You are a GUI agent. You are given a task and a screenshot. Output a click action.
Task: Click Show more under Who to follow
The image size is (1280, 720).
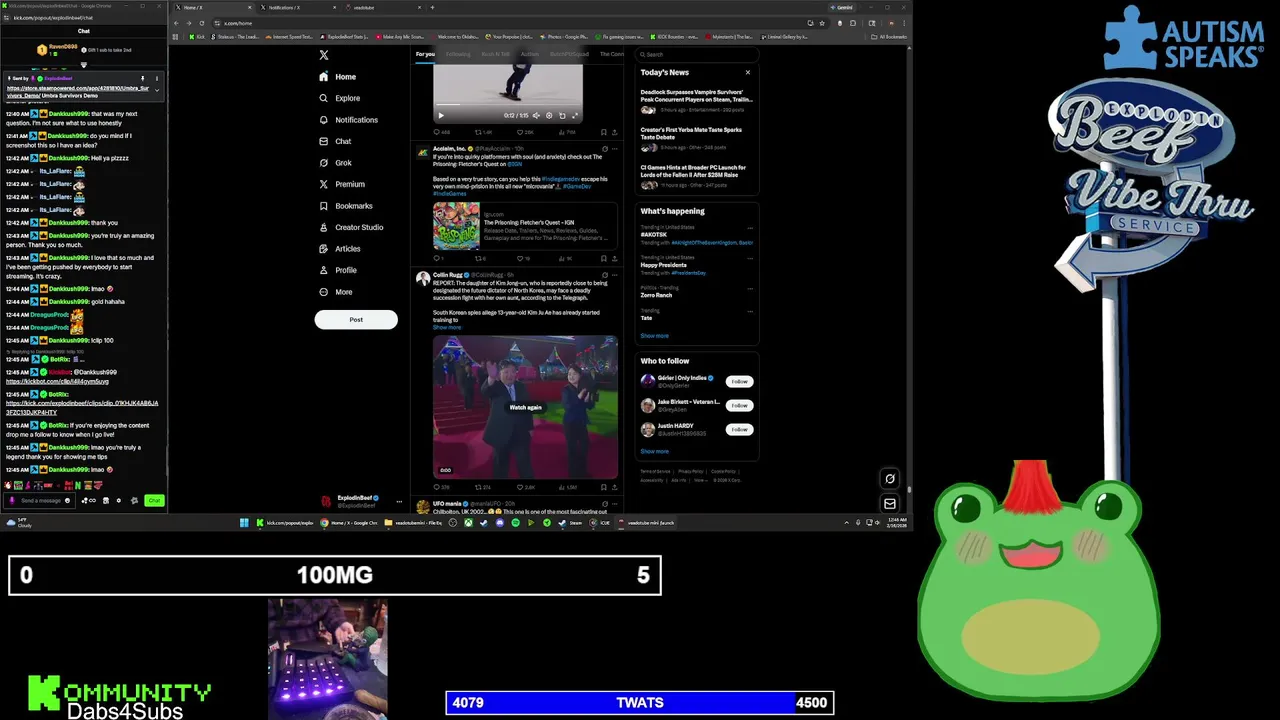[654, 451]
